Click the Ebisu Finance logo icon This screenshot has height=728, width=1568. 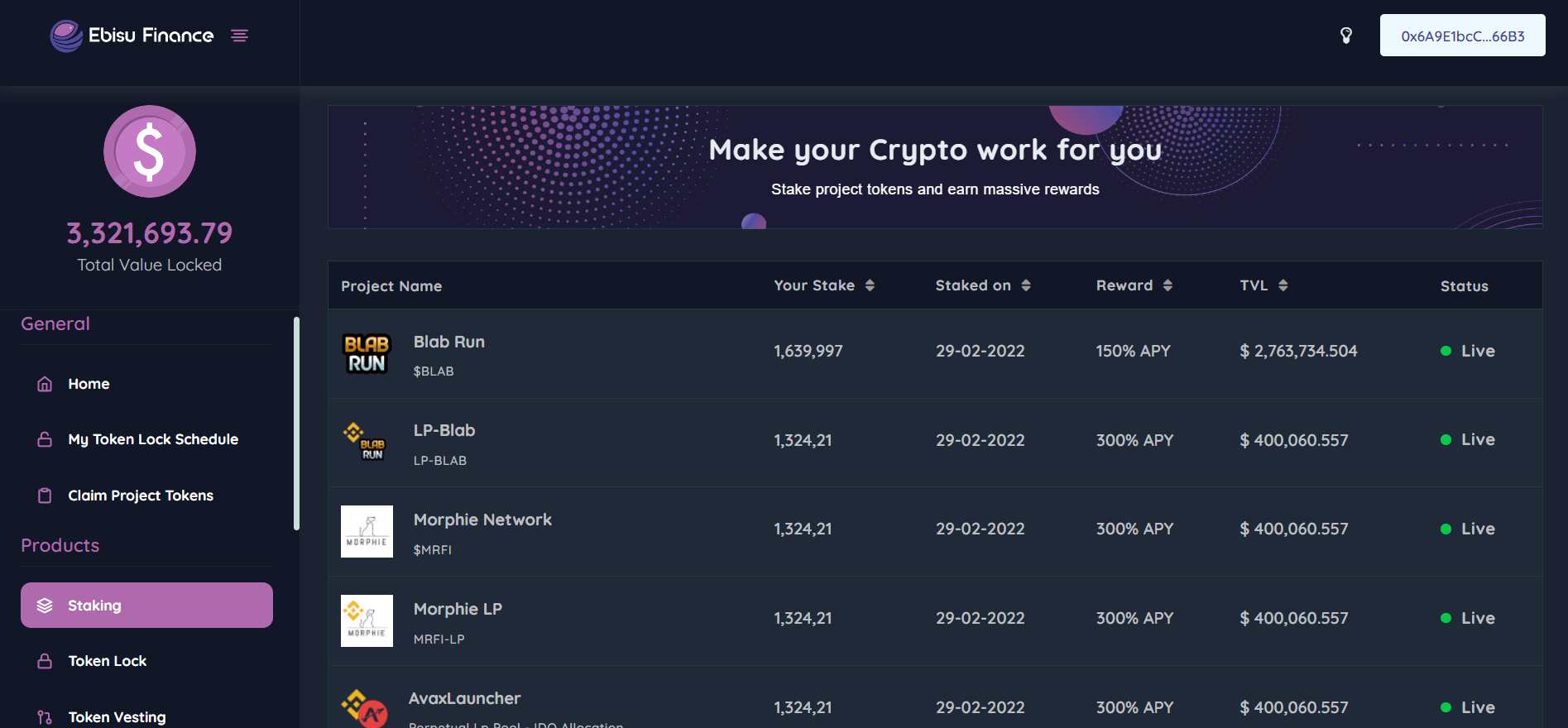click(66, 36)
